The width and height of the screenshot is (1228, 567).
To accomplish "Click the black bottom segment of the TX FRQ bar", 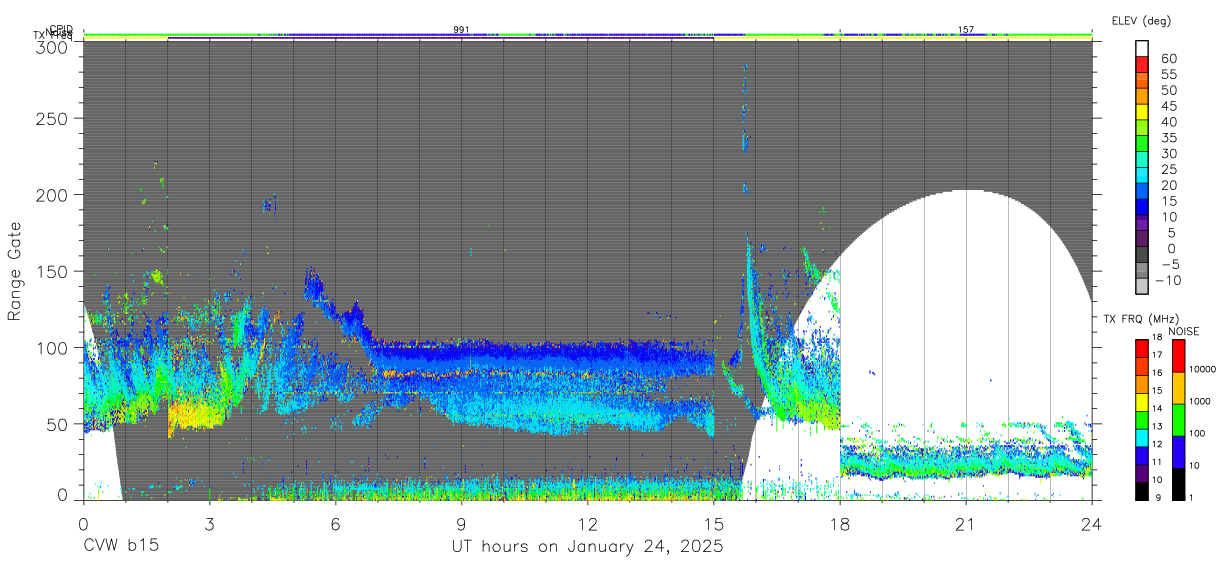I will [x=1142, y=491].
